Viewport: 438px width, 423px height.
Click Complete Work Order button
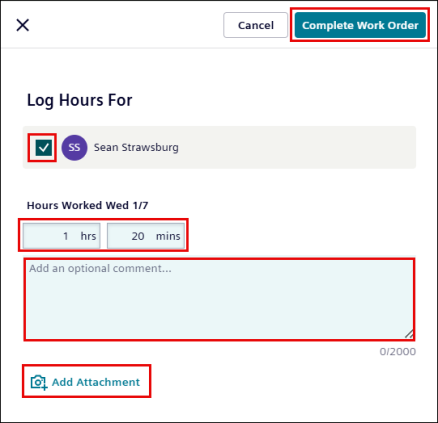click(x=360, y=25)
